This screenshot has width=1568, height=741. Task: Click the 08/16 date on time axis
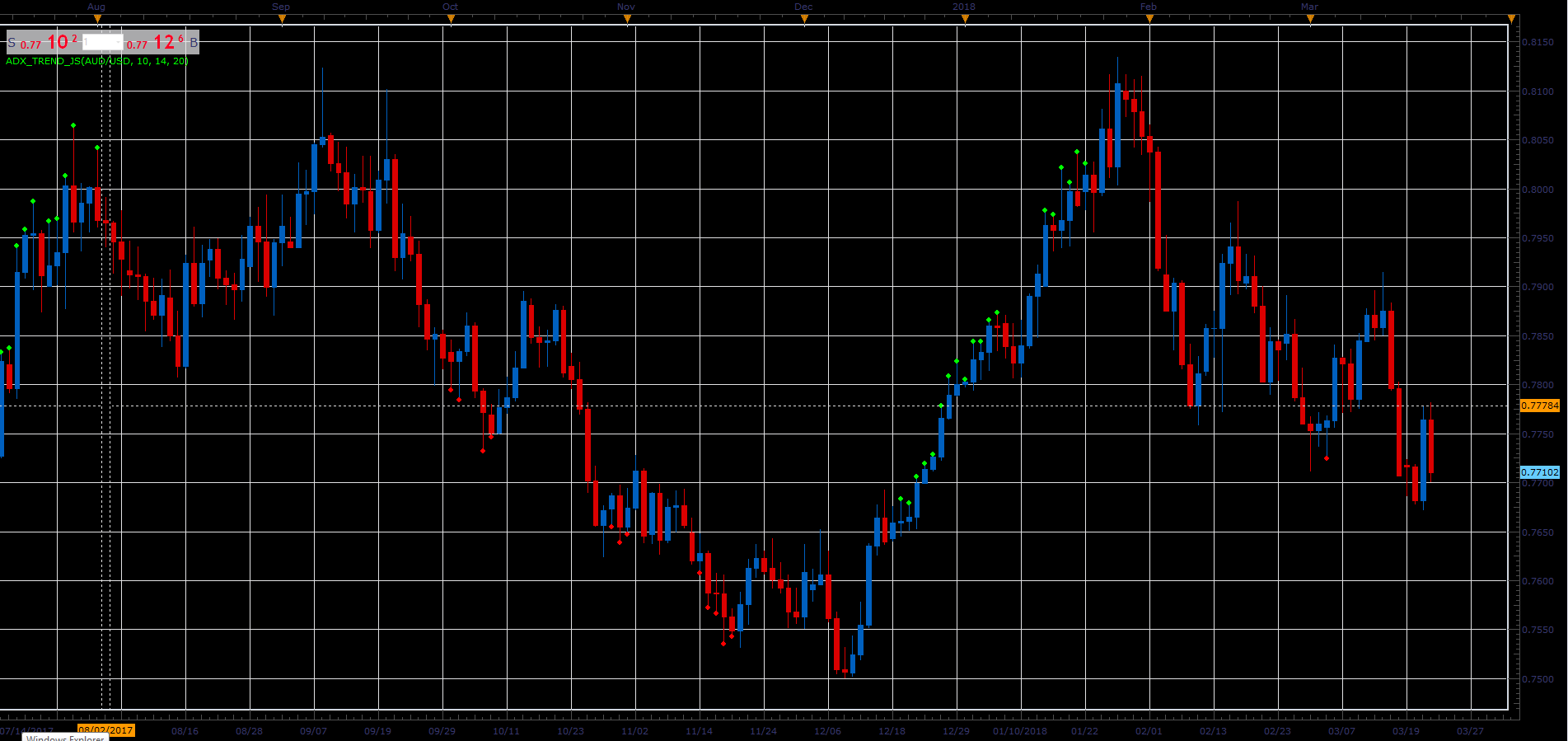pyautogui.click(x=185, y=731)
